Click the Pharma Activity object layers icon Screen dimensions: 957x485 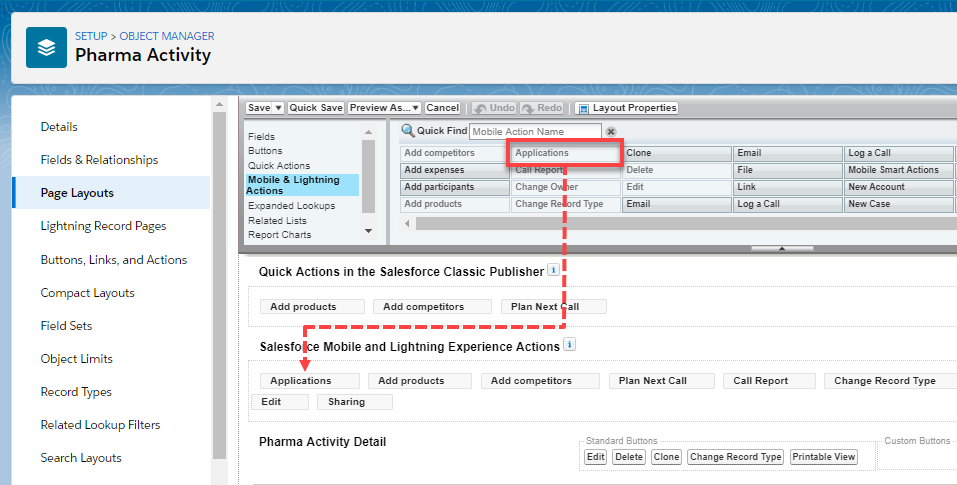[46, 47]
